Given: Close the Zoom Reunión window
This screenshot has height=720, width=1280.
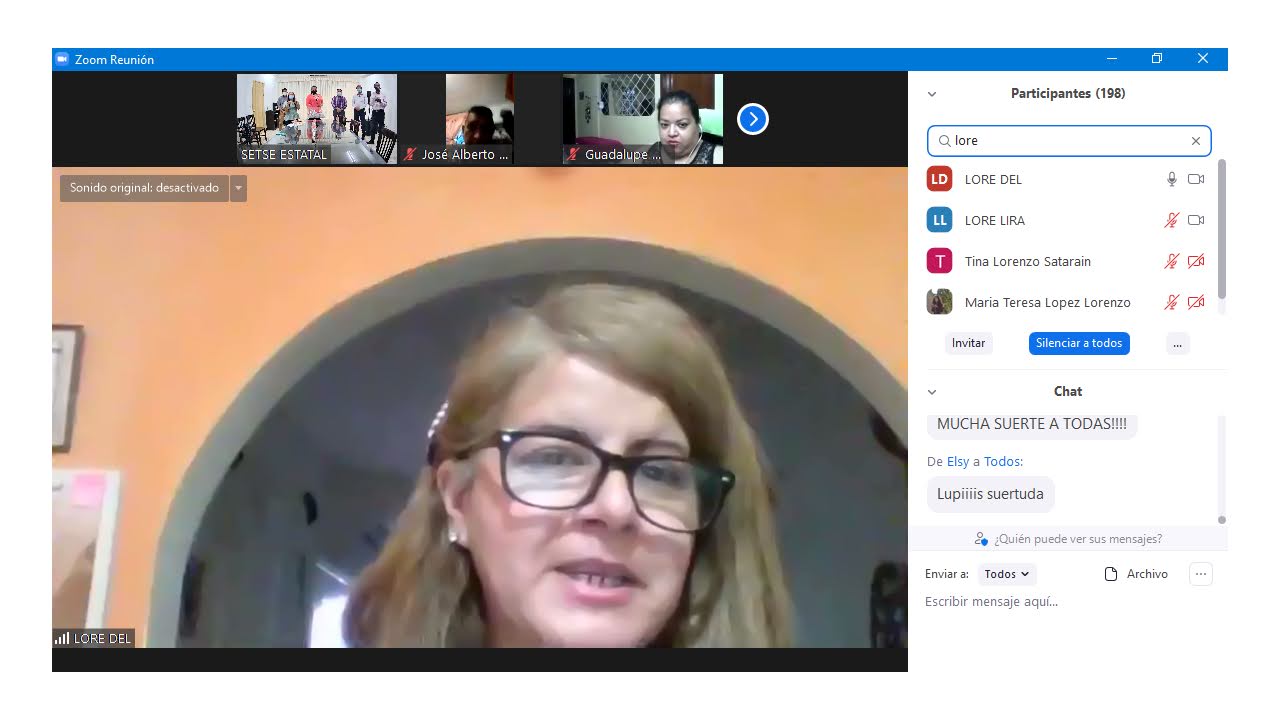Looking at the screenshot, I should pyautogui.click(x=1203, y=59).
